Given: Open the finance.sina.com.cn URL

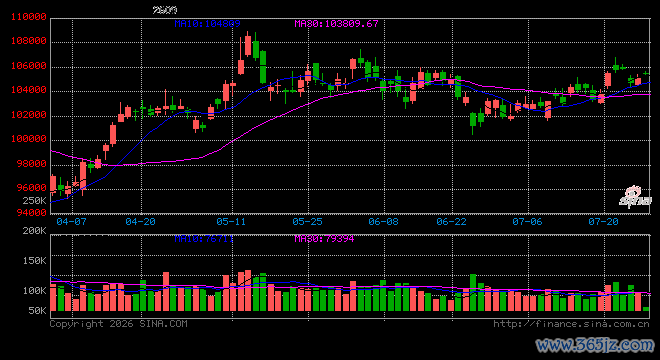Looking at the screenshot, I should click(x=571, y=324).
